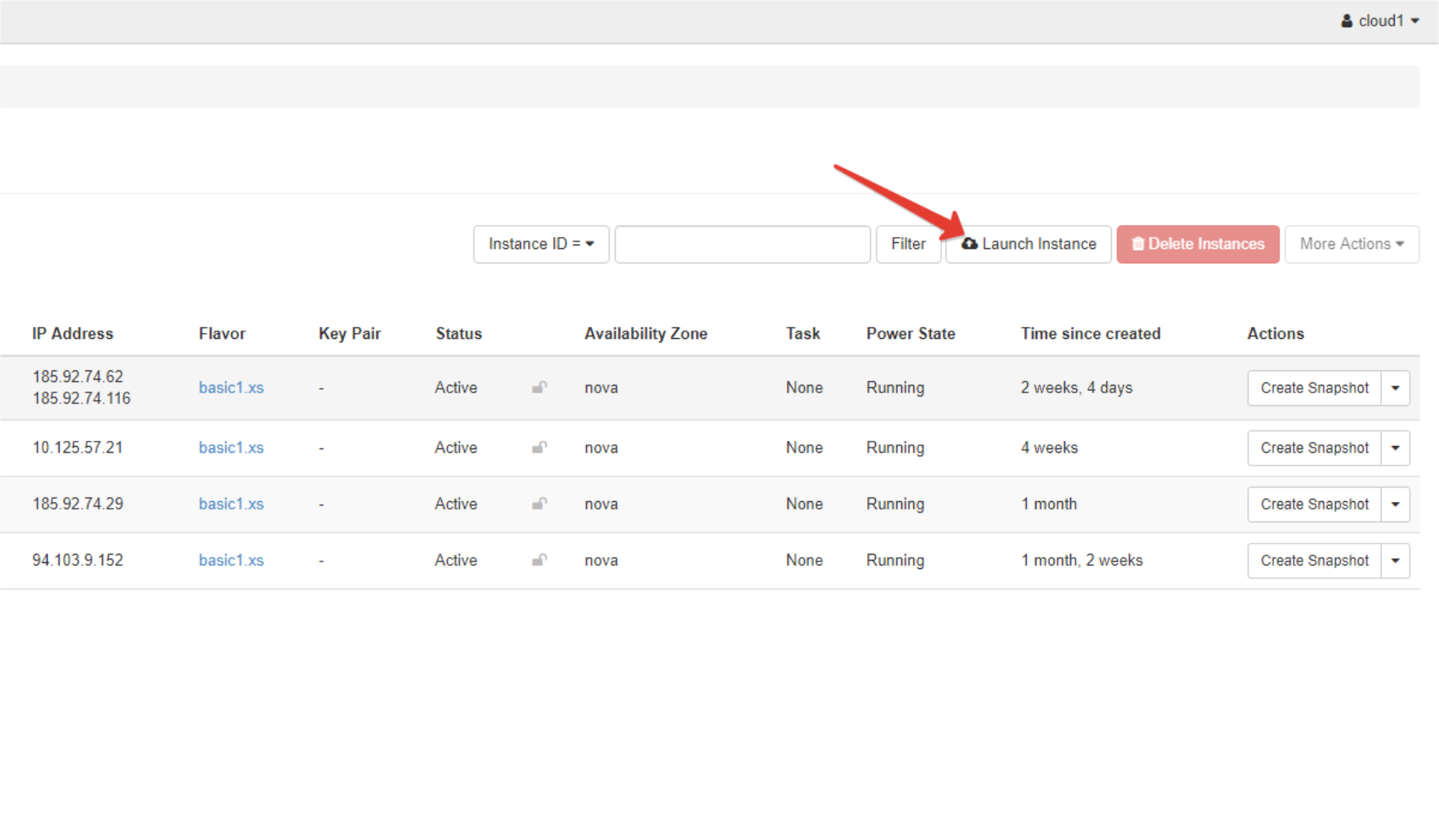Open the Instance ID filter dropdown

point(540,245)
